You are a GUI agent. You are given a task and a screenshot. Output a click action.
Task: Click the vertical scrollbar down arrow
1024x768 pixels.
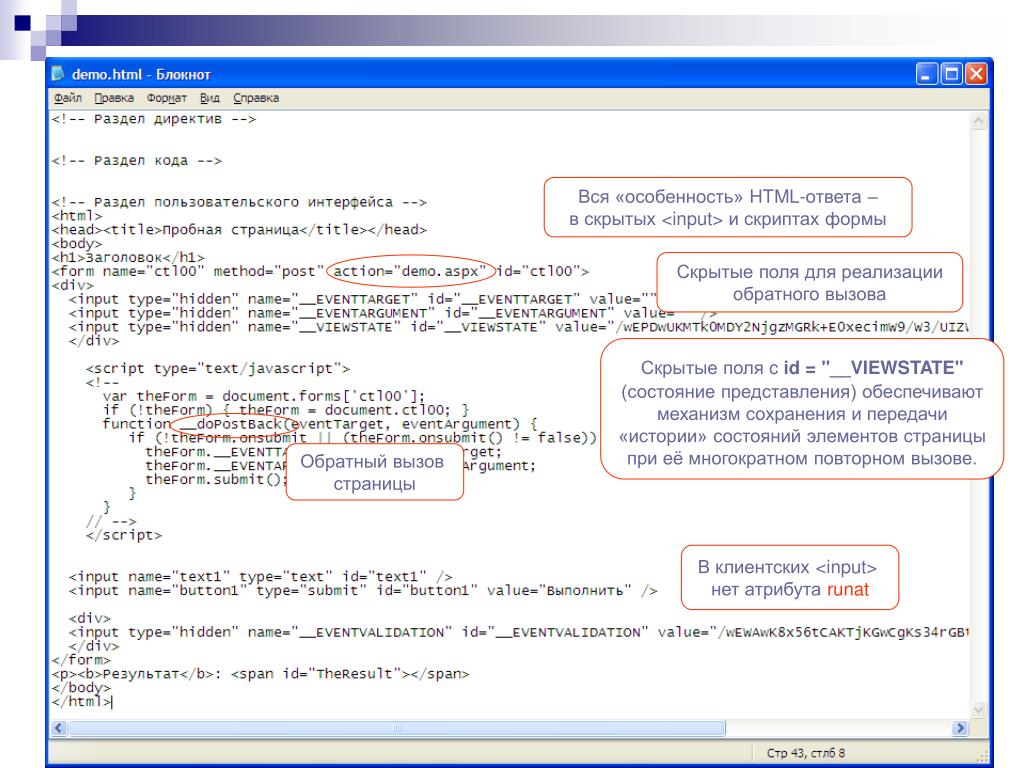coord(978,710)
